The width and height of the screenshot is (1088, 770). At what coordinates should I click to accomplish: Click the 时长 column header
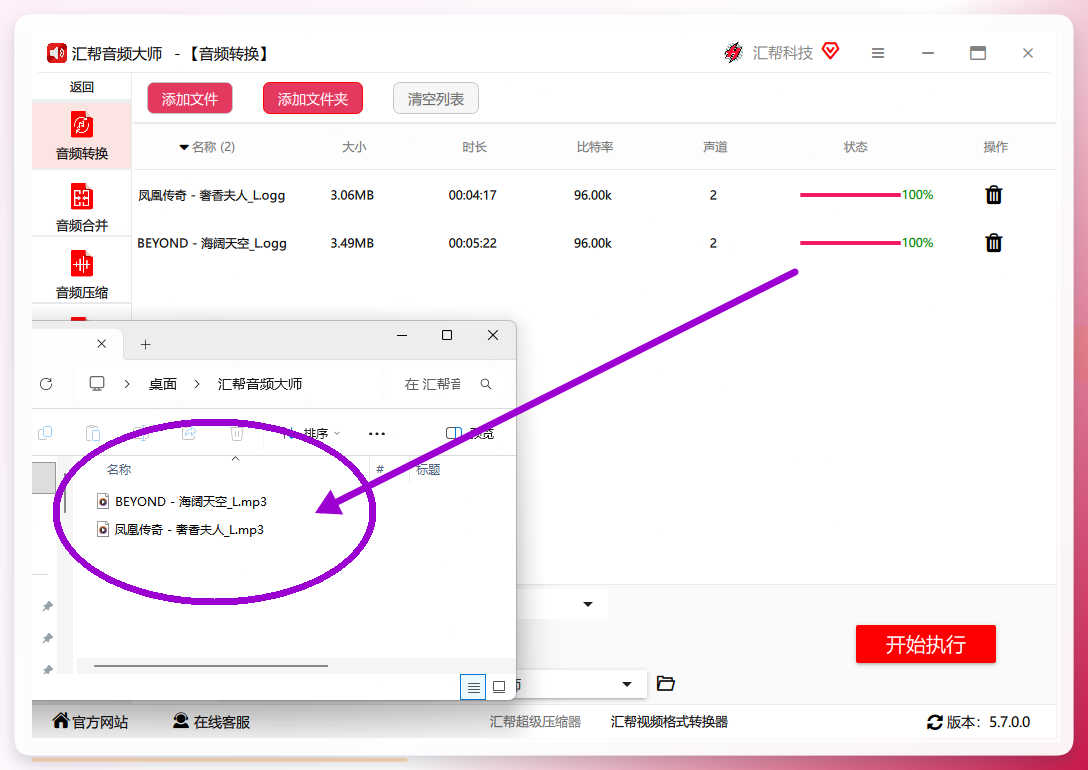tap(475, 147)
